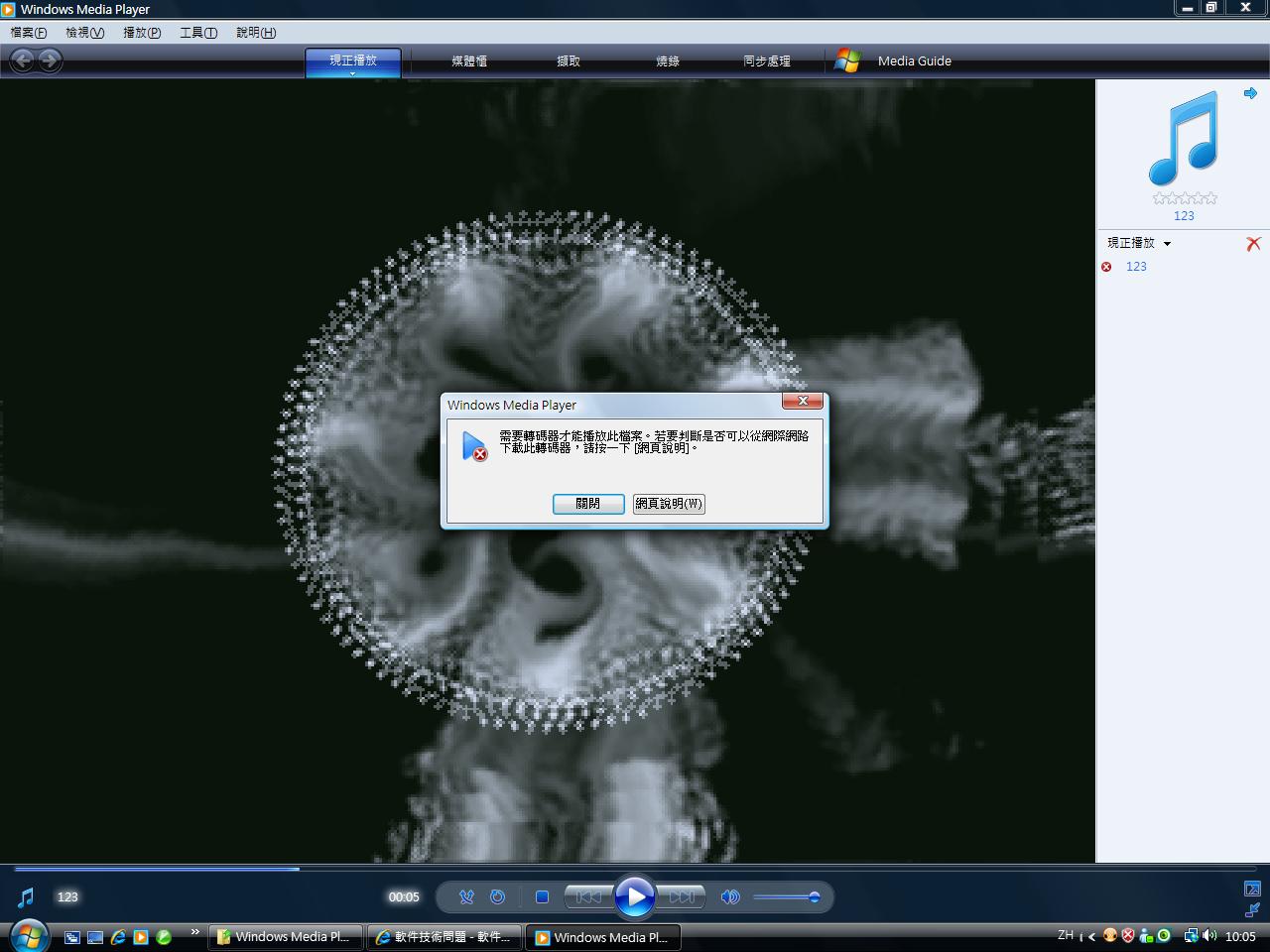Click the blue arrow atop playlist pane
Viewport: 1270px width, 952px height.
[x=1250, y=93]
